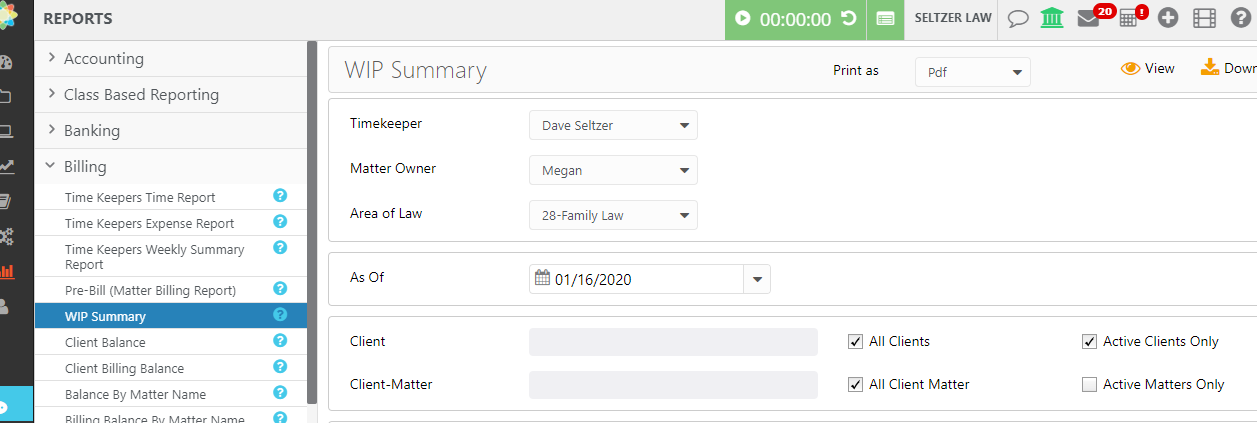This screenshot has width=1257, height=423.
Task: Open the Timekeeper dropdown showing Dave Seltzer
Action: [613, 126]
